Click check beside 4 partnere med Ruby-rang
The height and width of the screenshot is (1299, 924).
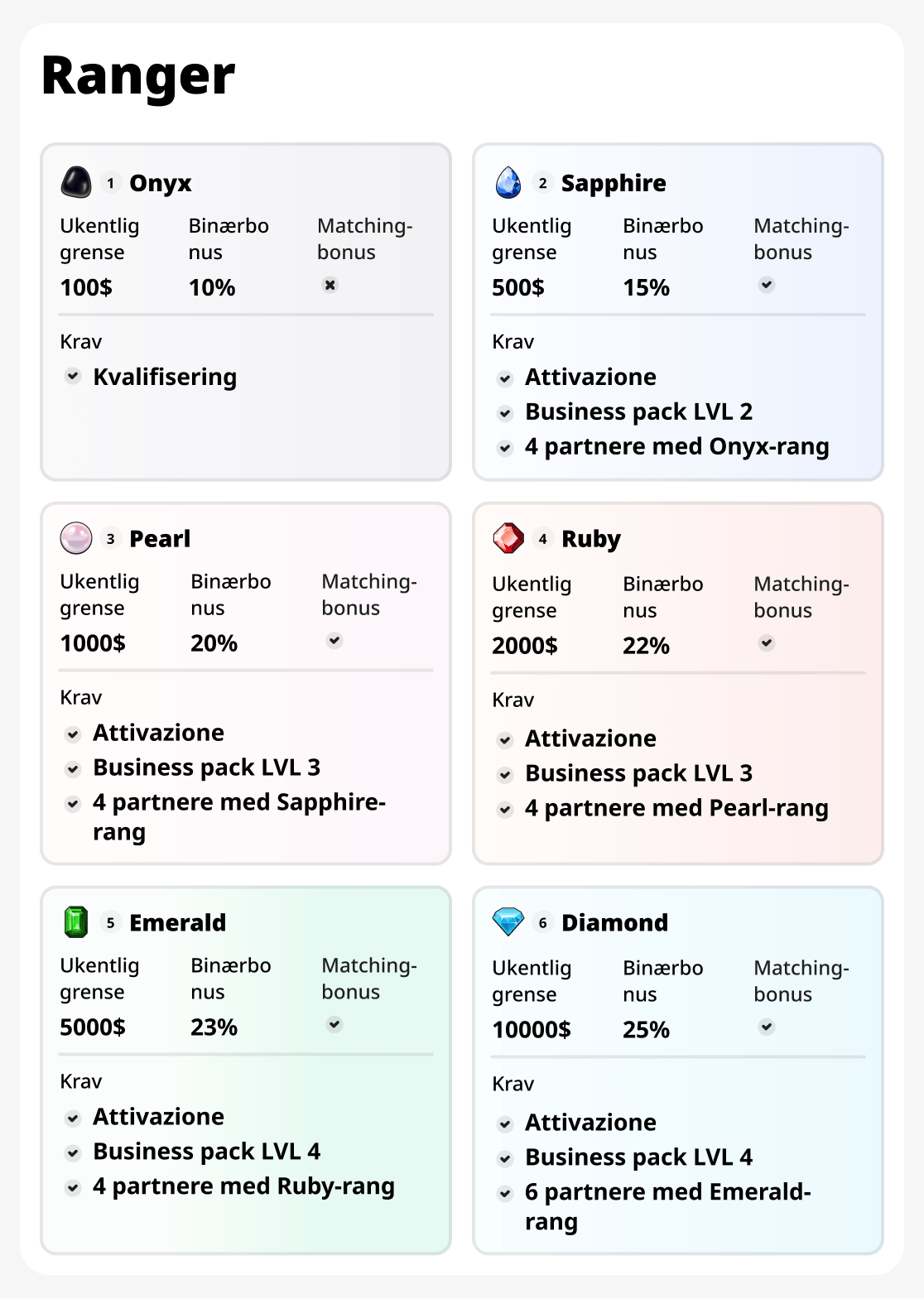tap(74, 1187)
